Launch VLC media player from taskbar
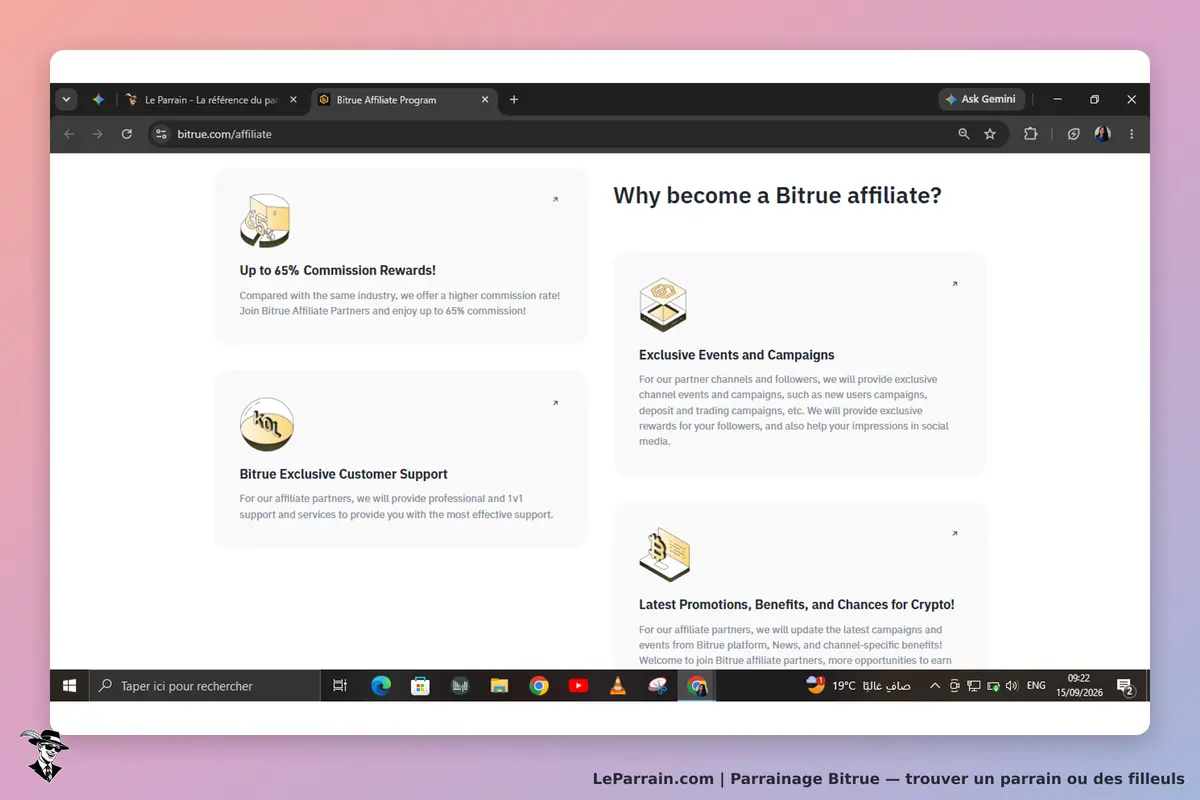 pos(618,686)
